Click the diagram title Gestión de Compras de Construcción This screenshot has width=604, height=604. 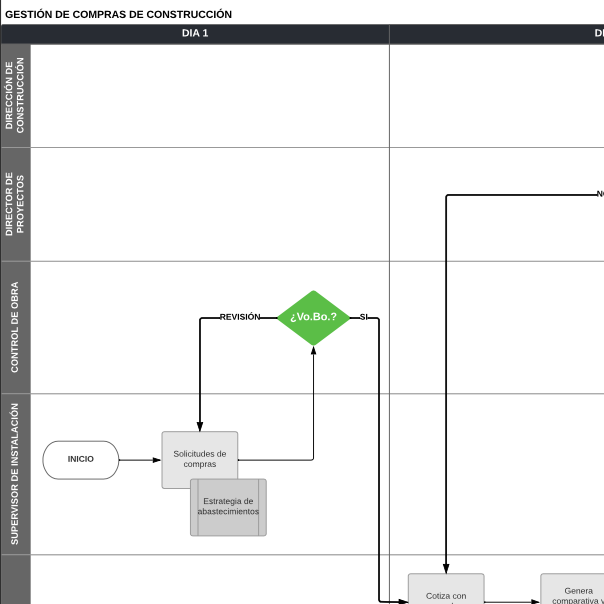118,14
